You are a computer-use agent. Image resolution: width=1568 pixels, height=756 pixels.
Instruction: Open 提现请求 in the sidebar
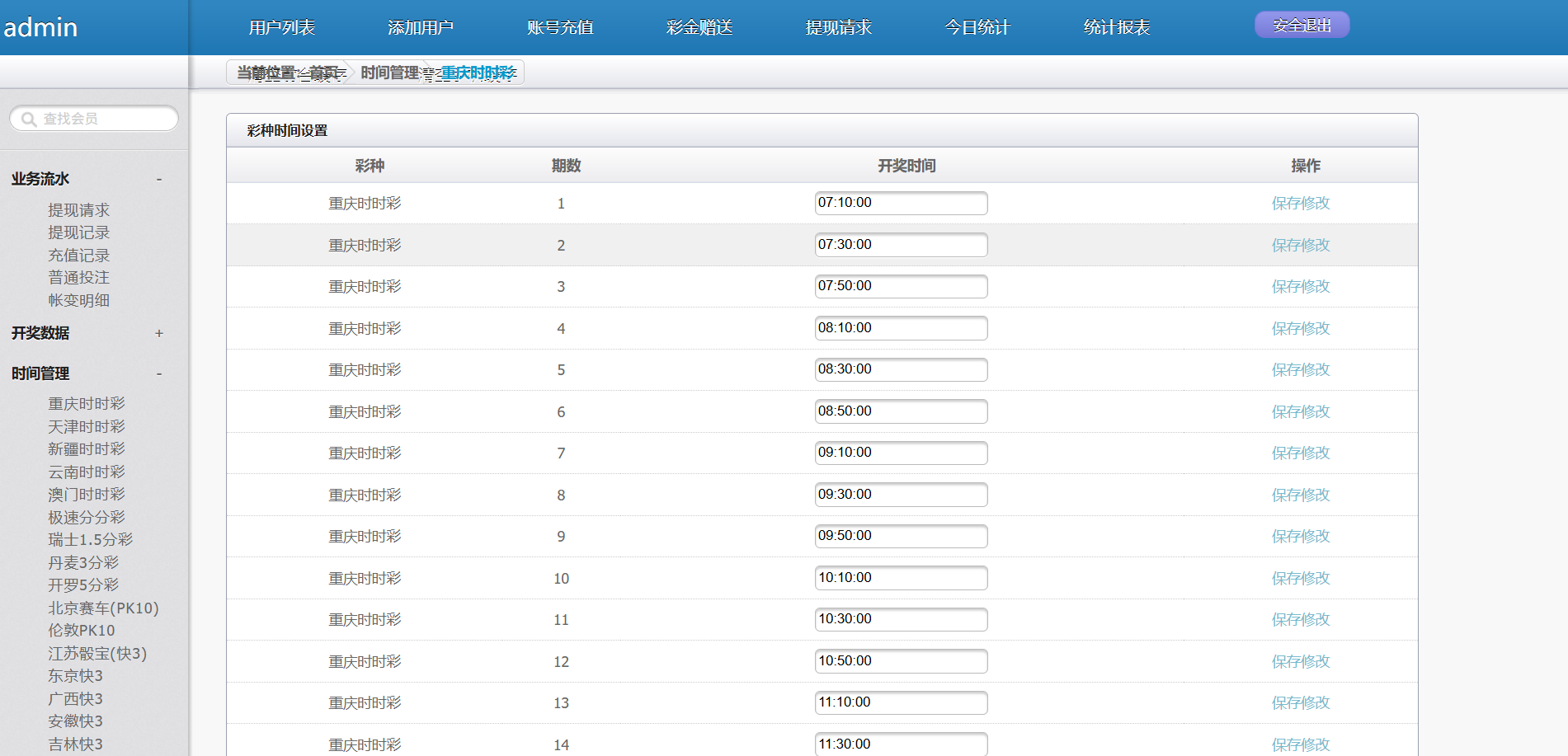pos(78,210)
